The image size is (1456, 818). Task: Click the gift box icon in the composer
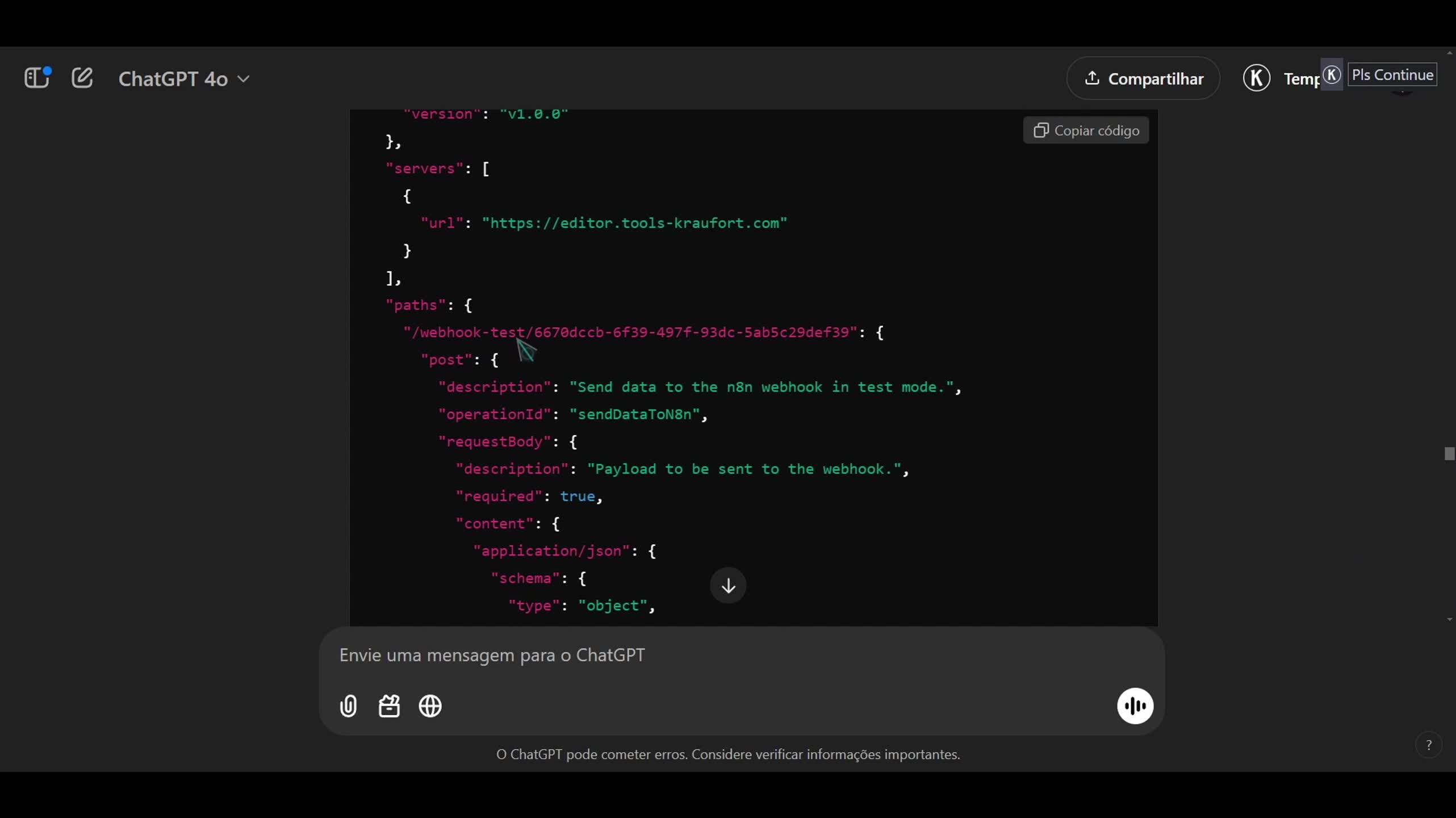(x=388, y=706)
